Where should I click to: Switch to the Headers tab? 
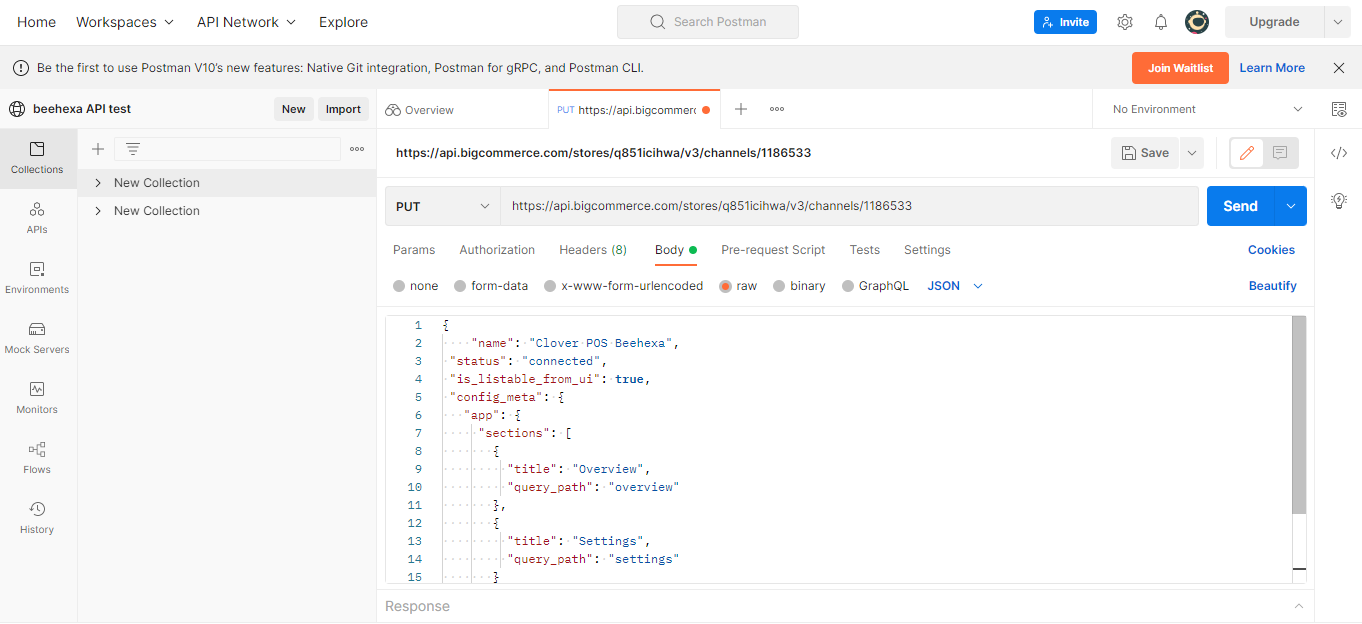coord(593,249)
